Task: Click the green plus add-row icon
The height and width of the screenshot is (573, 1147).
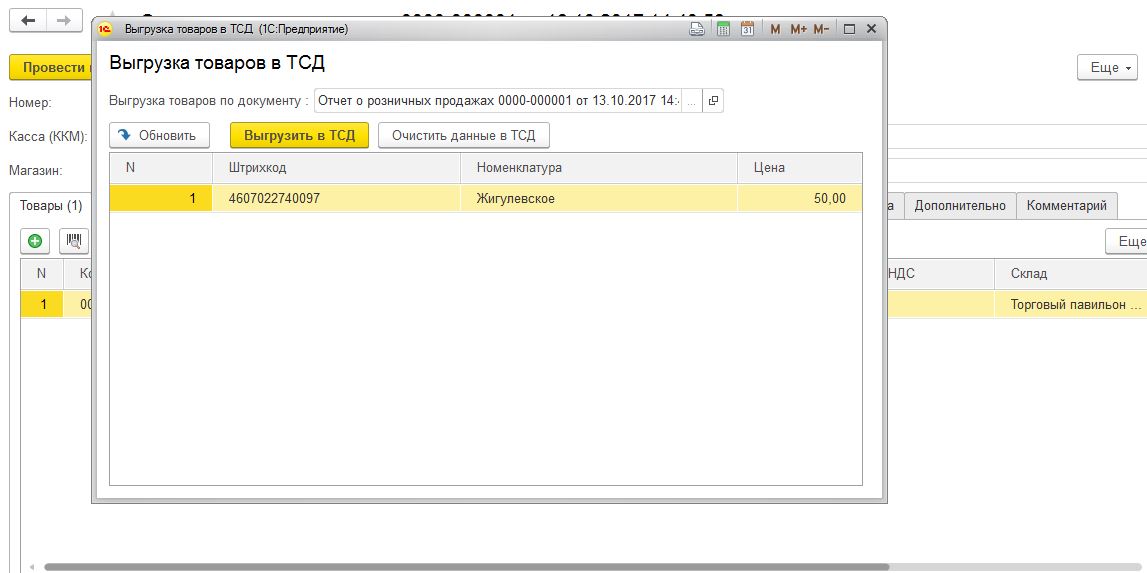Action: click(35, 241)
